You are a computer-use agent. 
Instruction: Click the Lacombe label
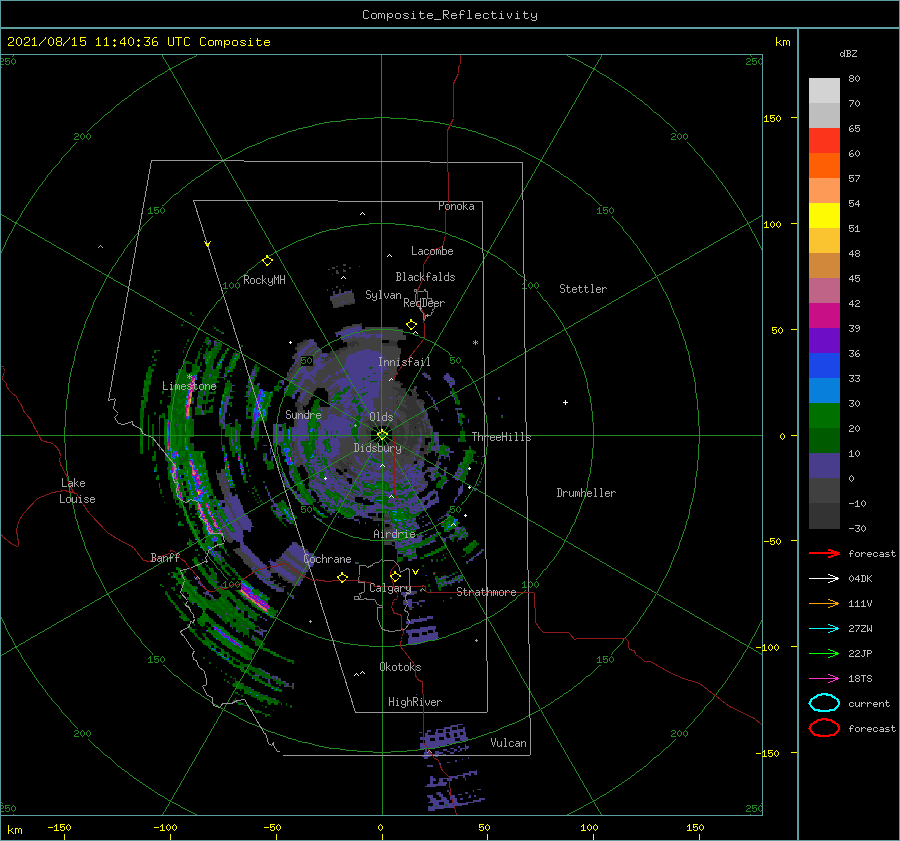(432, 251)
